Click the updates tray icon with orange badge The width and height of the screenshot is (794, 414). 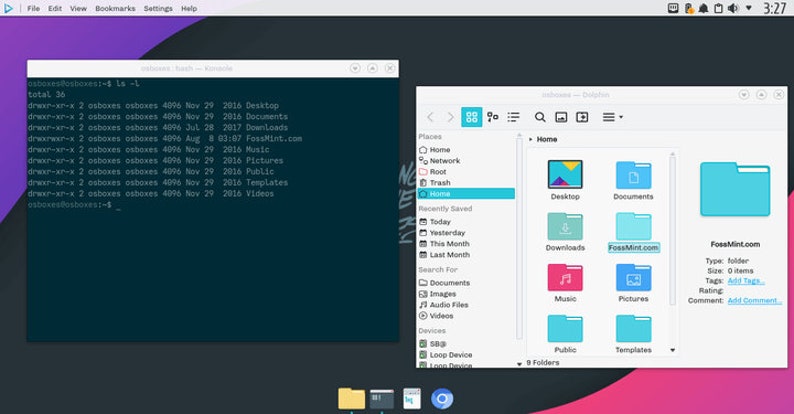pyautogui.click(x=689, y=9)
